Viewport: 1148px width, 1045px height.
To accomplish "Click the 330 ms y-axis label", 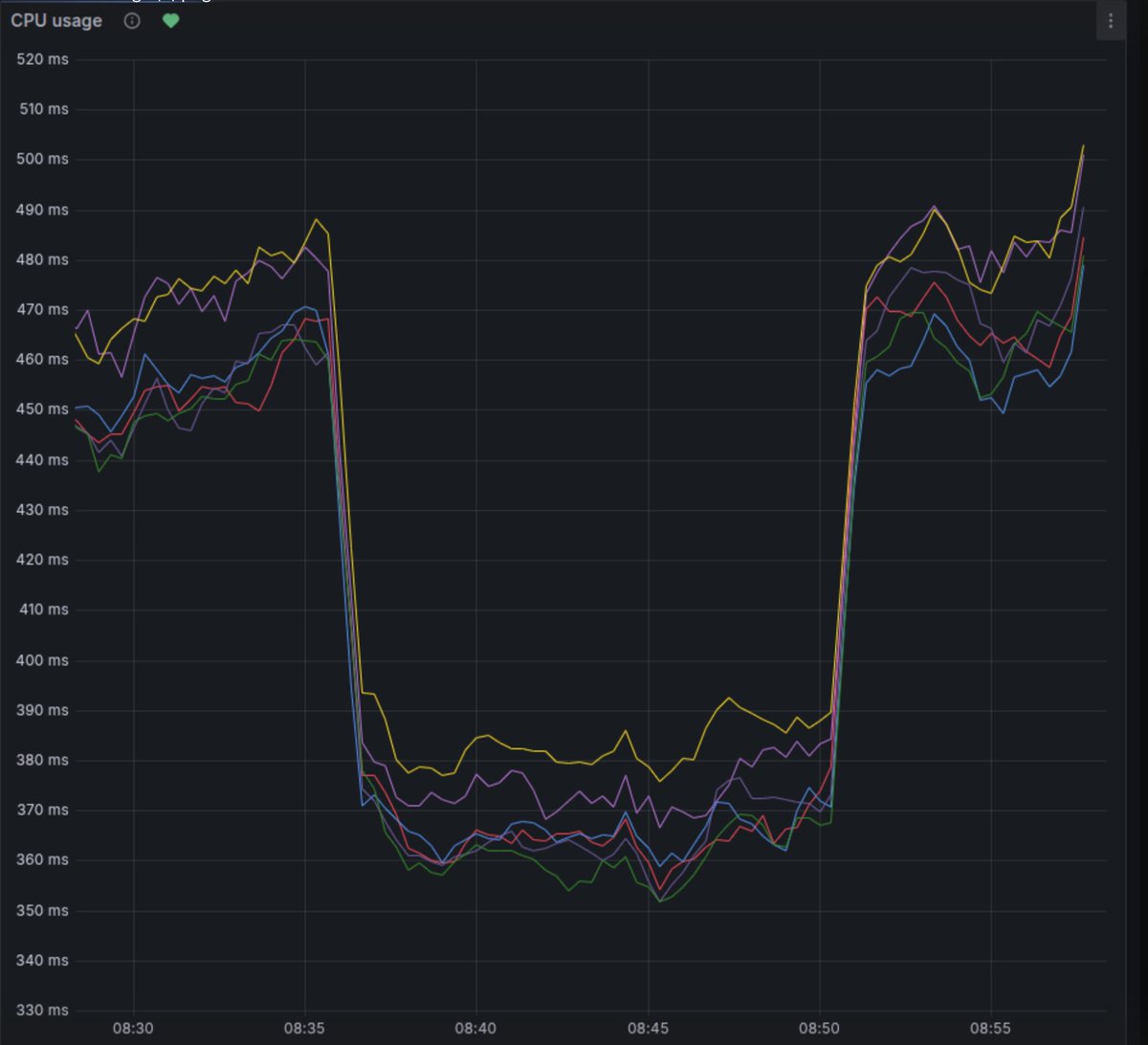I will tap(44, 1010).
